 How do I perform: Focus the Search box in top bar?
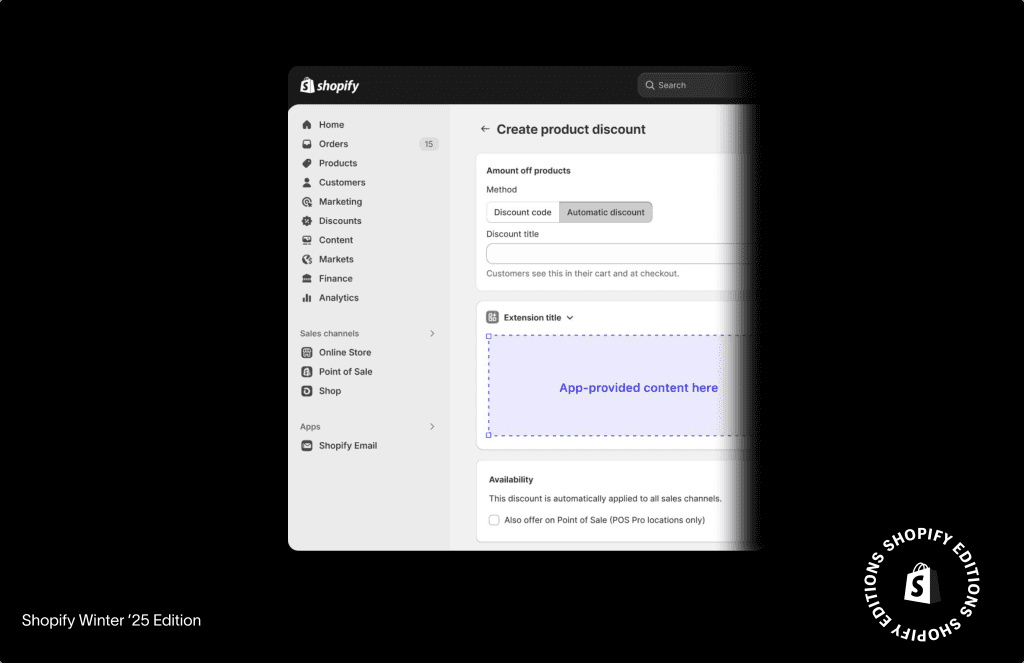coord(696,85)
